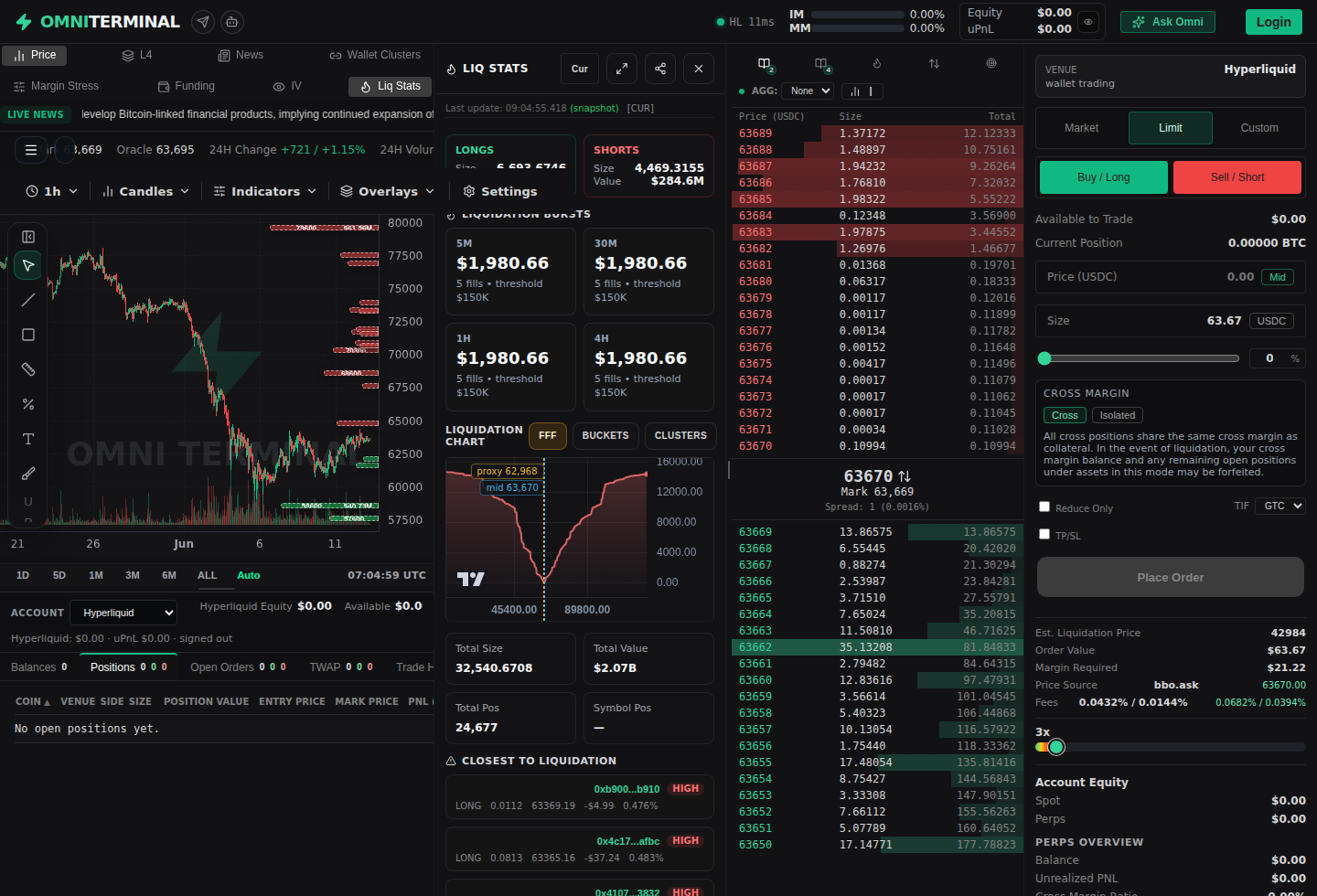This screenshot has height=896, width=1317.
Task: Toggle the Cur button in Liq Stats
Action: [x=580, y=69]
